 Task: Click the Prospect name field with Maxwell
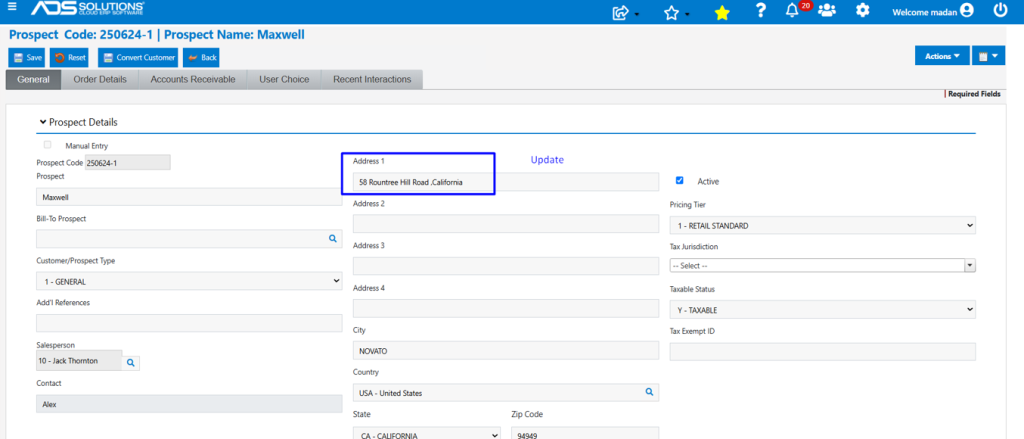tap(189, 197)
